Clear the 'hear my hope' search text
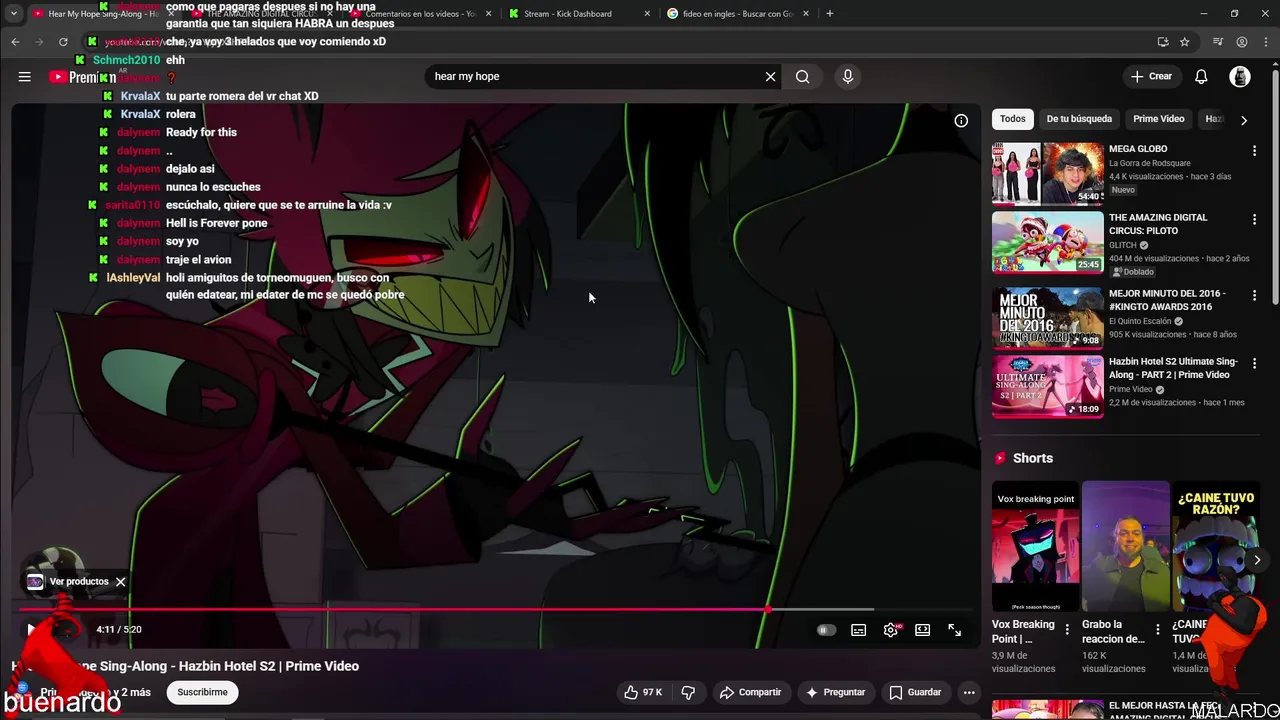Viewport: 1280px width, 720px height. (770, 77)
